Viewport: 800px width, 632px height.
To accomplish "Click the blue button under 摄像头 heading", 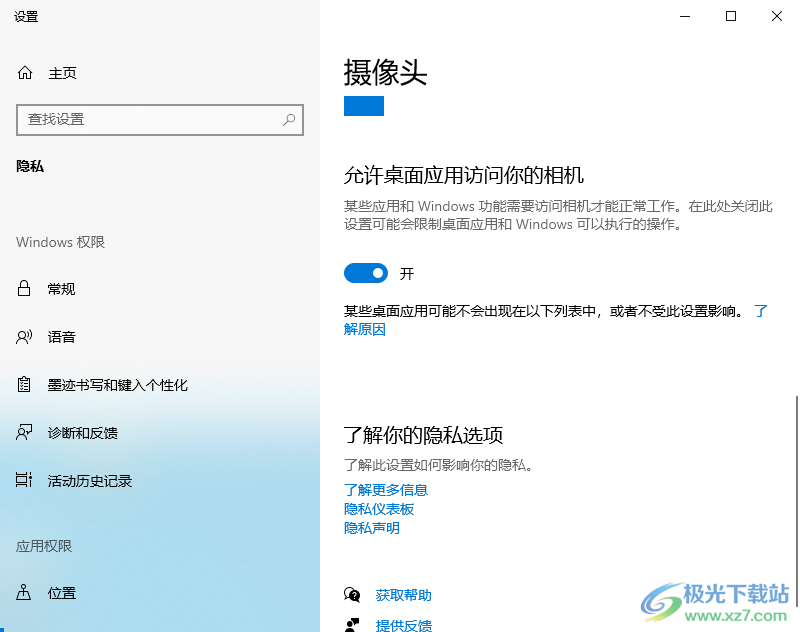I will [x=364, y=106].
